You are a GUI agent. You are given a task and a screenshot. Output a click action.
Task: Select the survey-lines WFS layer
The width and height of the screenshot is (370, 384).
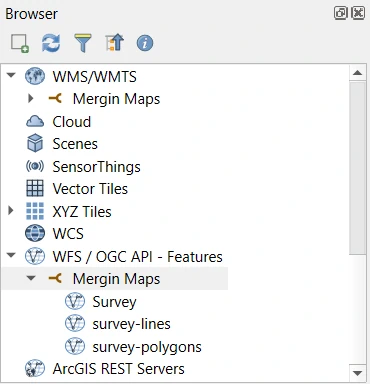pyautogui.click(x=131, y=324)
